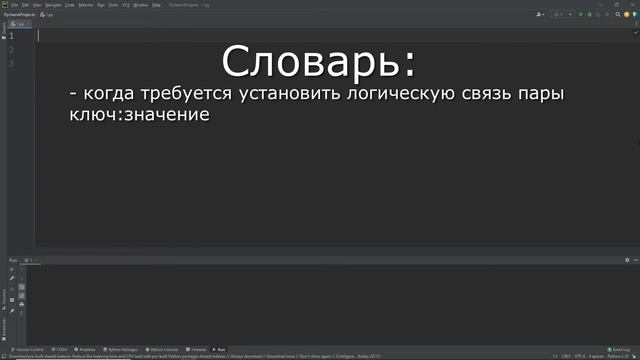The width and height of the screenshot is (640, 360).
Task: Open the View menu
Action: coord(37,5)
